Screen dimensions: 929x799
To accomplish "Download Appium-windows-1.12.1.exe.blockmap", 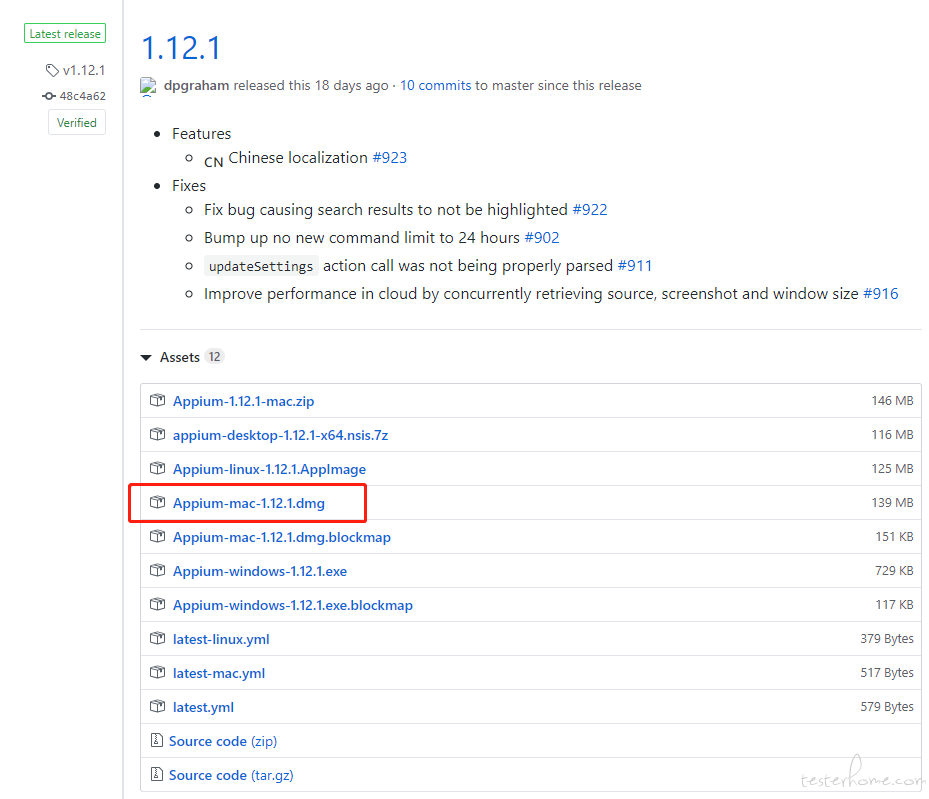I will coord(293,605).
